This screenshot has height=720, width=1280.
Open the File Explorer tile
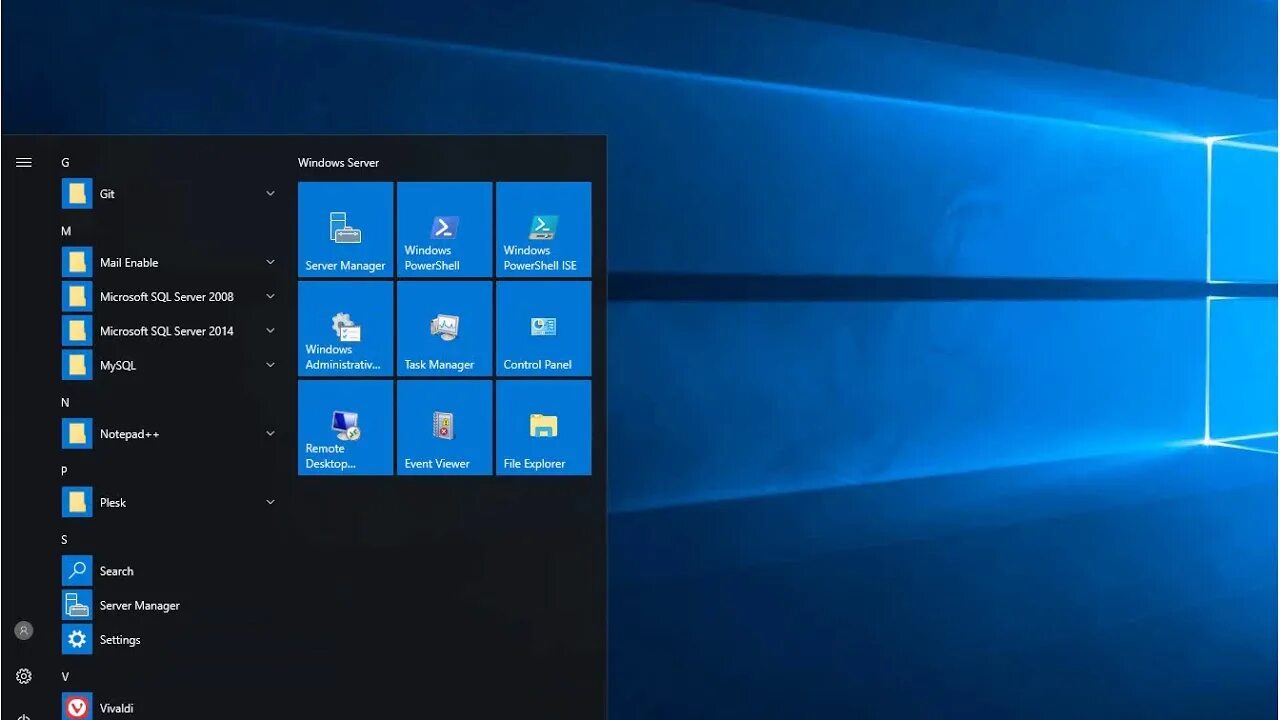[543, 427]
